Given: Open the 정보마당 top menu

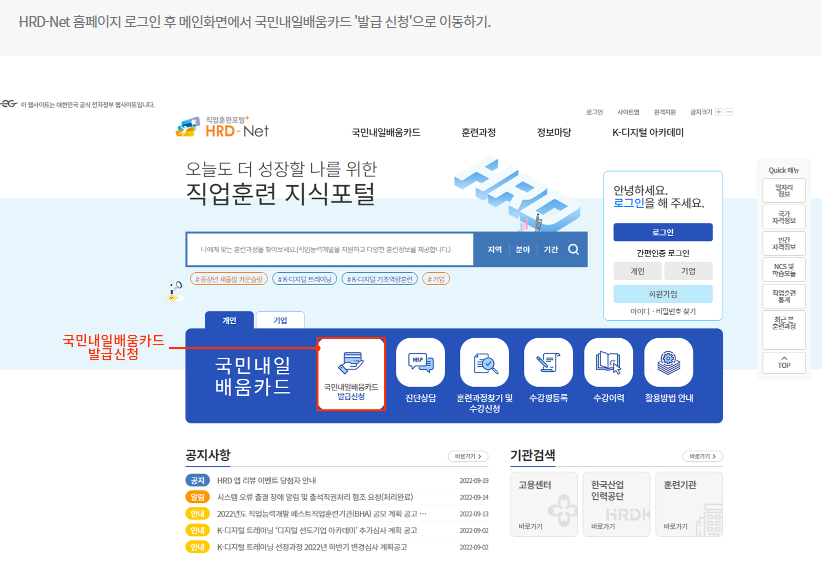Looking at the screenshot, I should pos(554,133).
